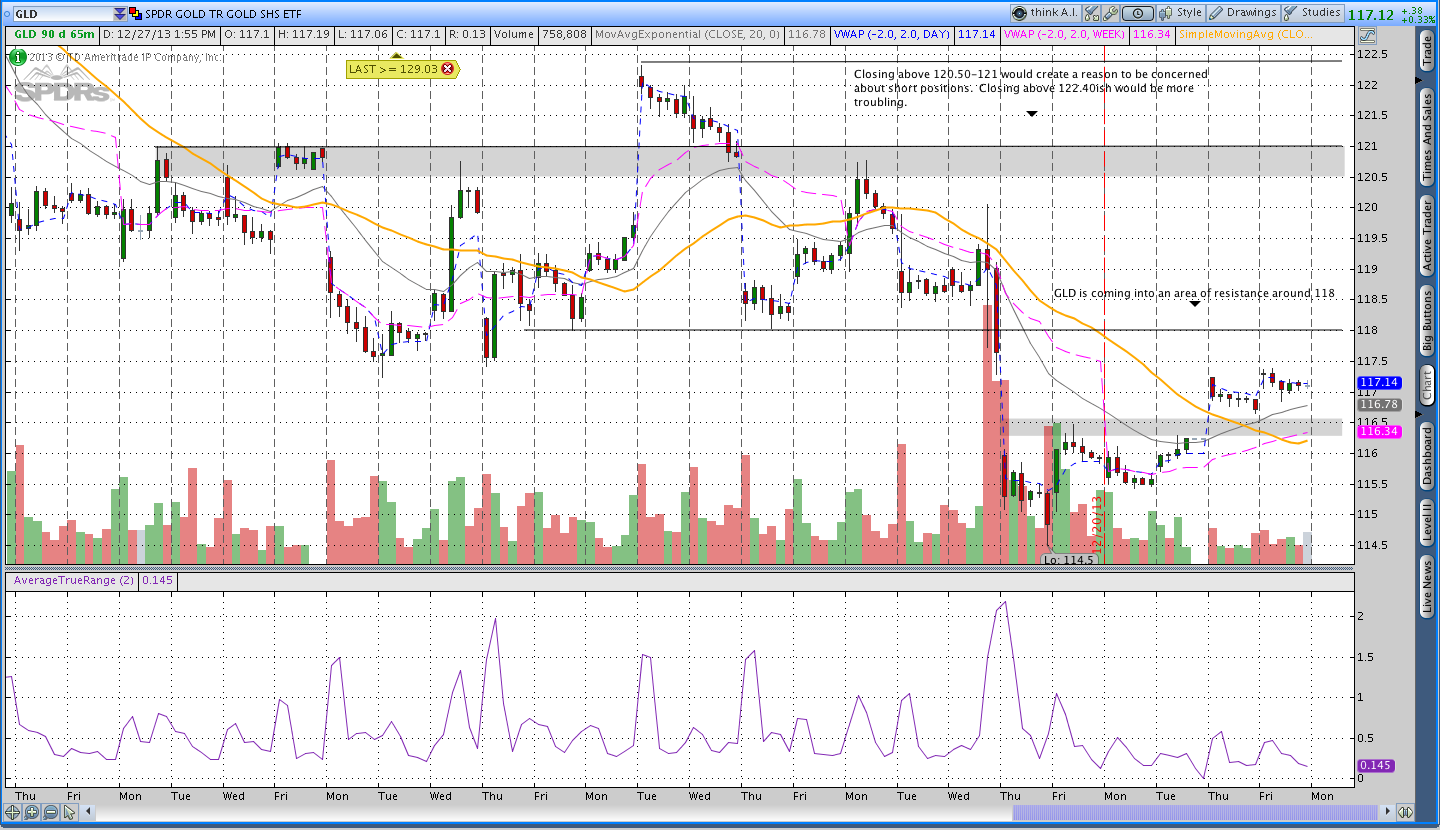The width and height of the screenshot is (1440, 830).
Task: Click the purple horizontal scrollbar thumb
Action: point(1195,812)
